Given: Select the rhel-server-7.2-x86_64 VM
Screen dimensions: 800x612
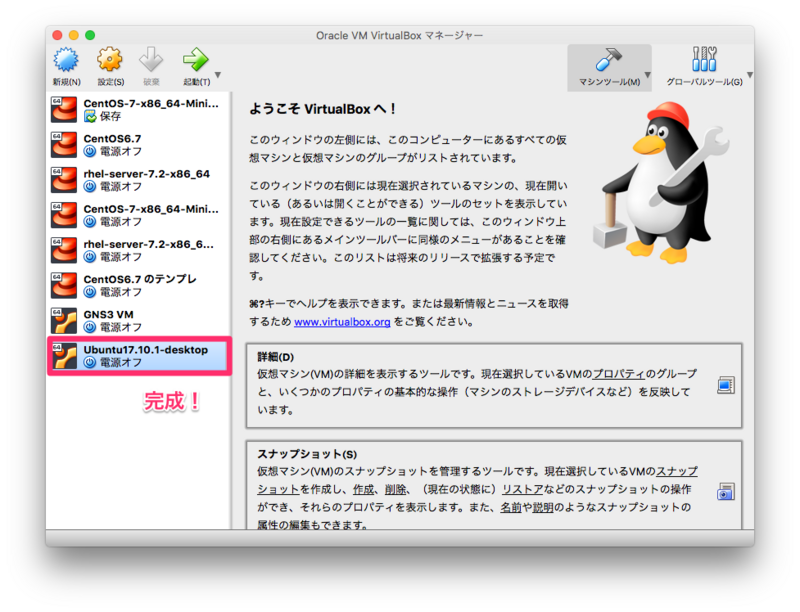Looking at the screenshot, I should (139, 180).
